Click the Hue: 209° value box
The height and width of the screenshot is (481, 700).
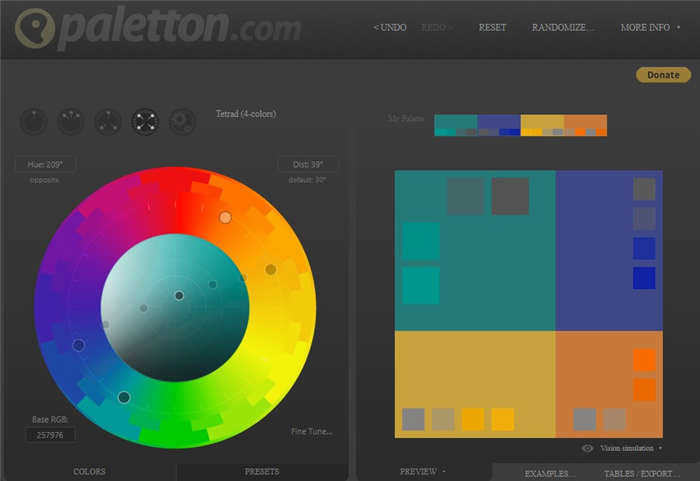[45, 164]
